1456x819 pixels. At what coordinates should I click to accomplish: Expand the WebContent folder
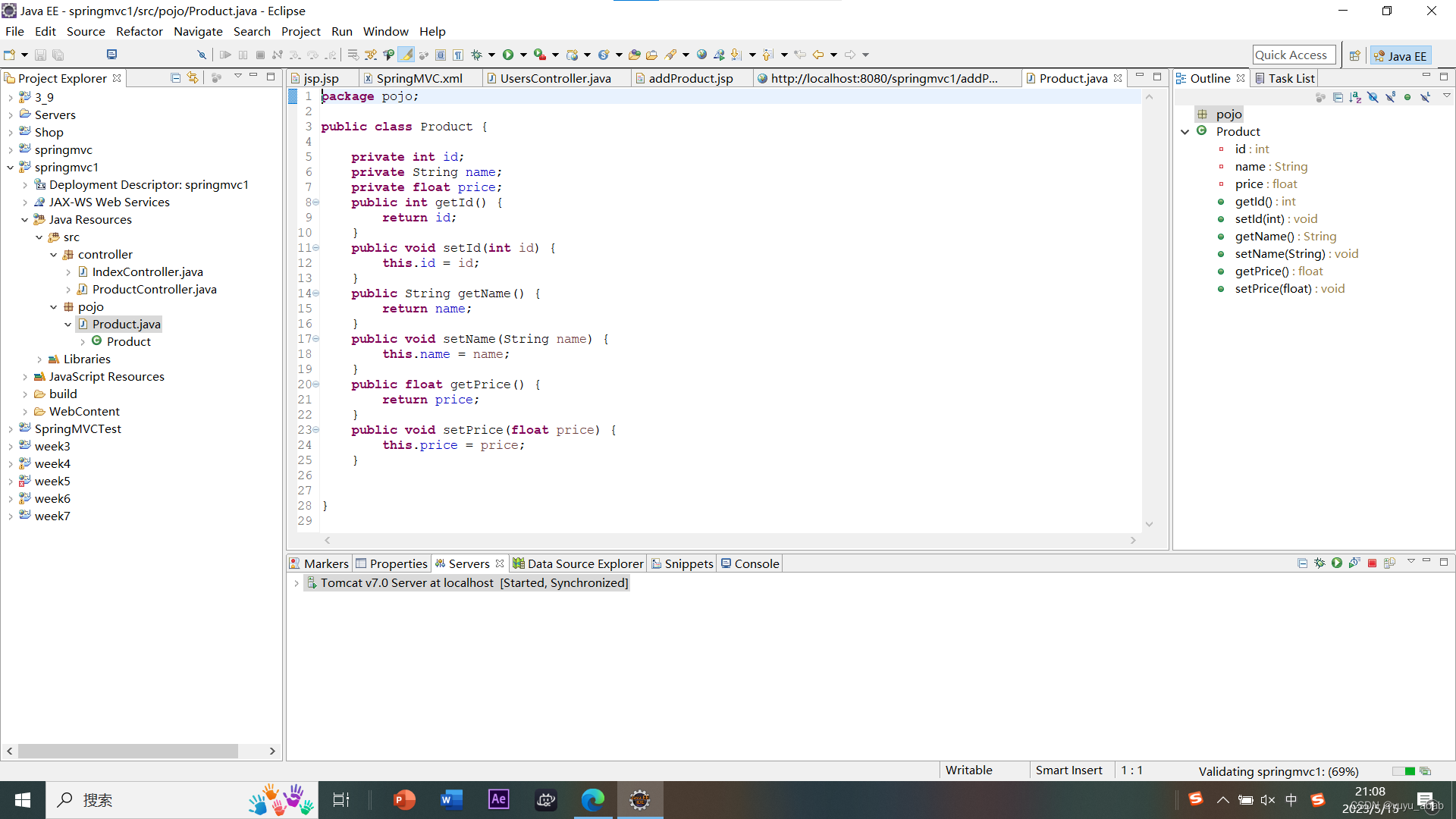26,411
